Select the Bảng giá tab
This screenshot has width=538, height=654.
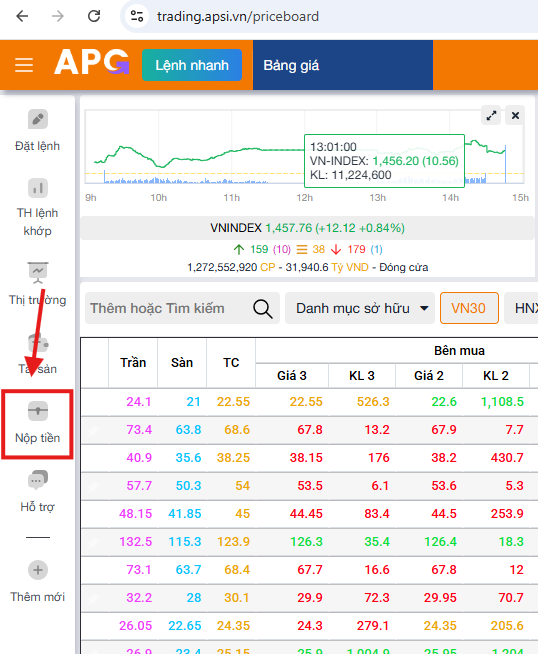342,65
